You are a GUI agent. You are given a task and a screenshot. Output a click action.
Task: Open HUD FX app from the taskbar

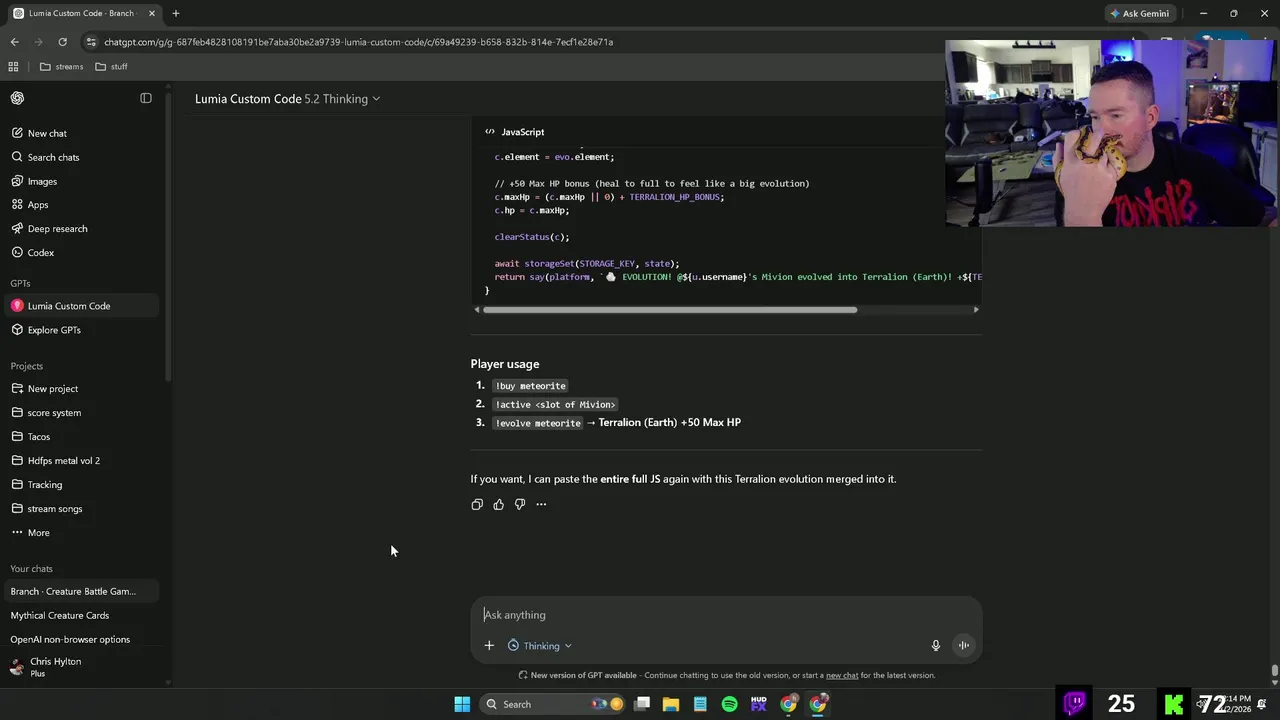coord(759,704)
